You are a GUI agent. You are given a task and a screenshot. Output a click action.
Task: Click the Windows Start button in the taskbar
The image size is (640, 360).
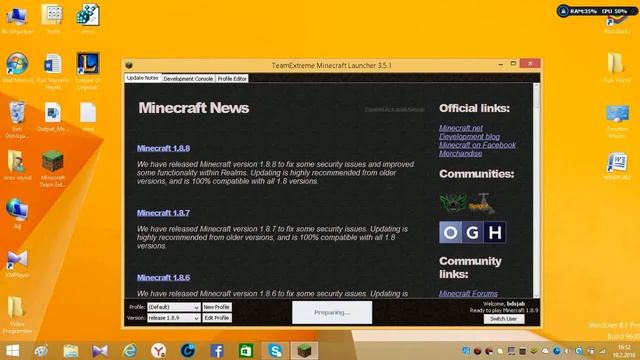click(x=12, y=351)
